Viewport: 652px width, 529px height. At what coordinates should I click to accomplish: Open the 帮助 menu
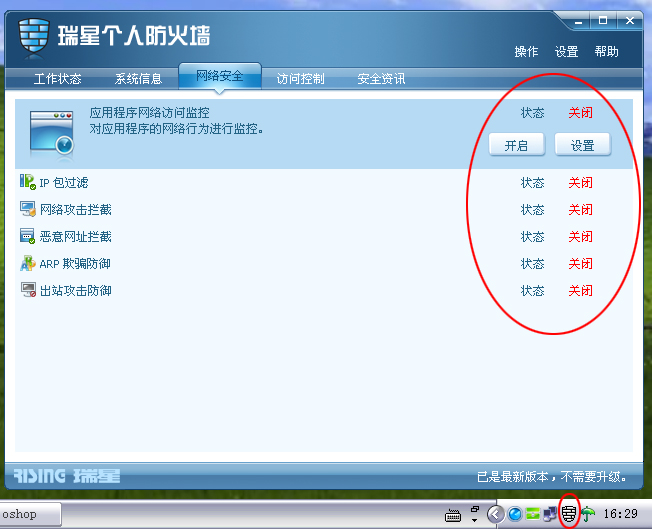pyautogui.click(x=606, y=52)
